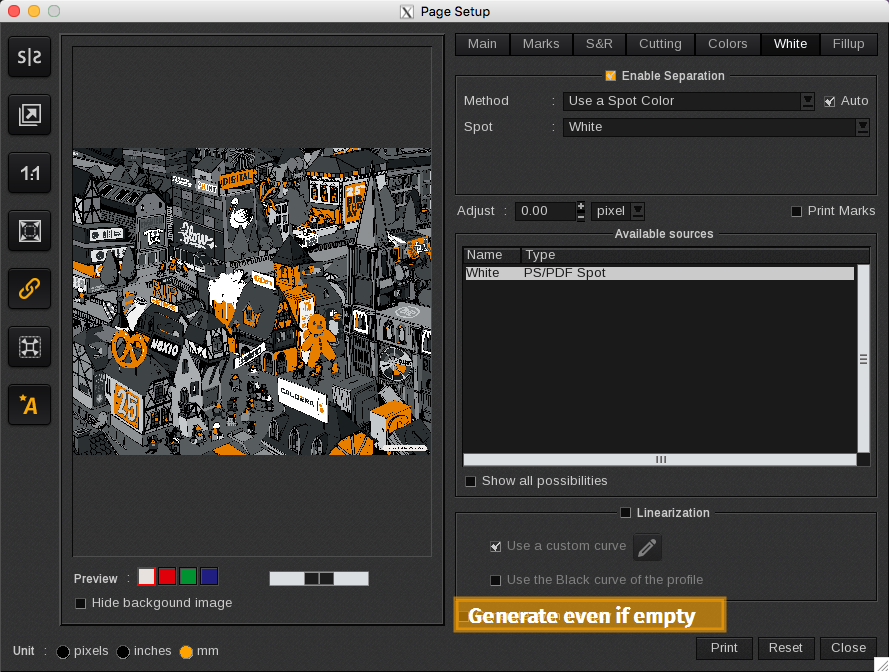The image size is (889, 672).
Task: Toggle the orange chain link icon
Action: [29, 289]
